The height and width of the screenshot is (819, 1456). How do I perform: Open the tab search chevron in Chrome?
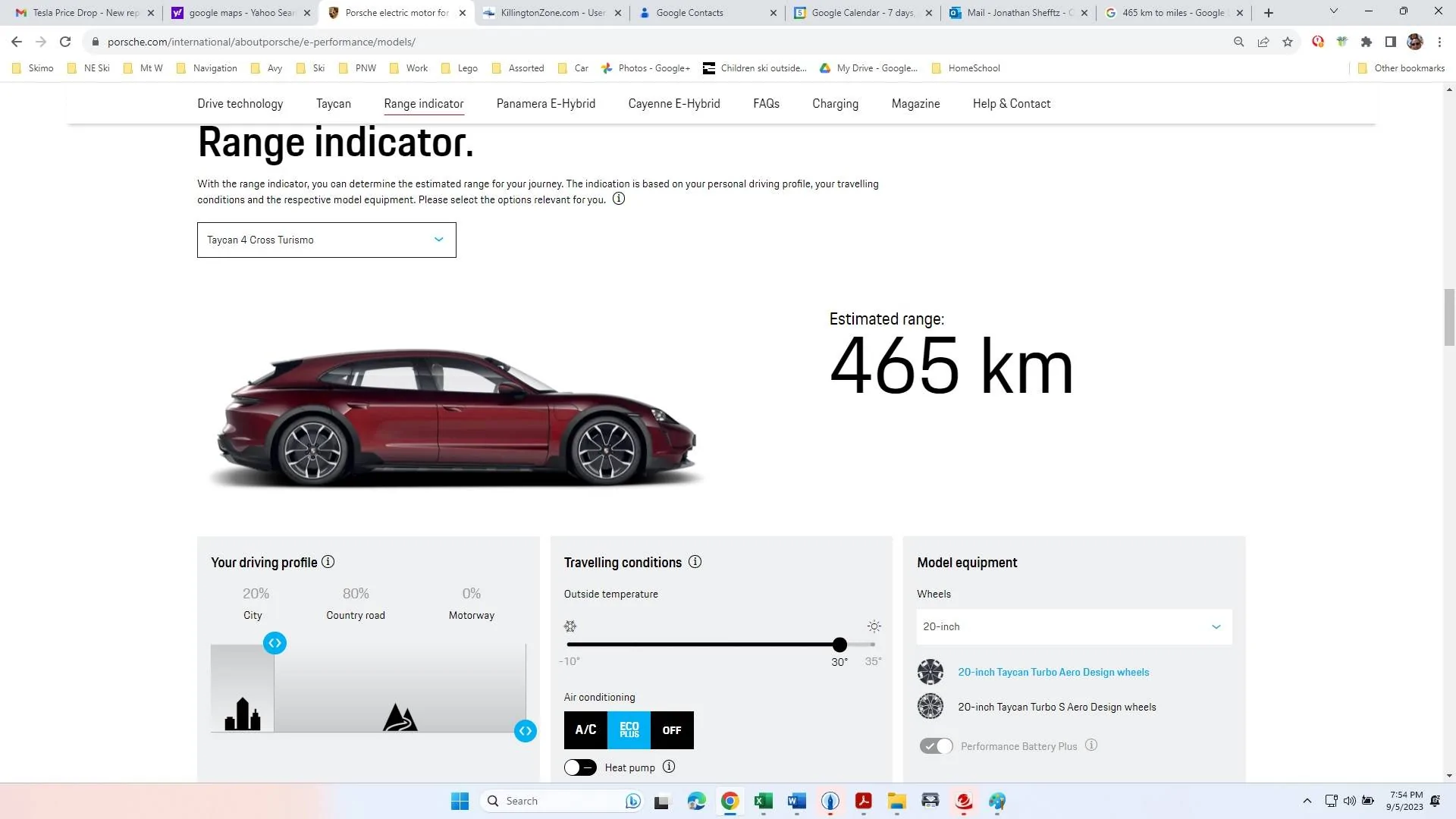(1334, 11)
